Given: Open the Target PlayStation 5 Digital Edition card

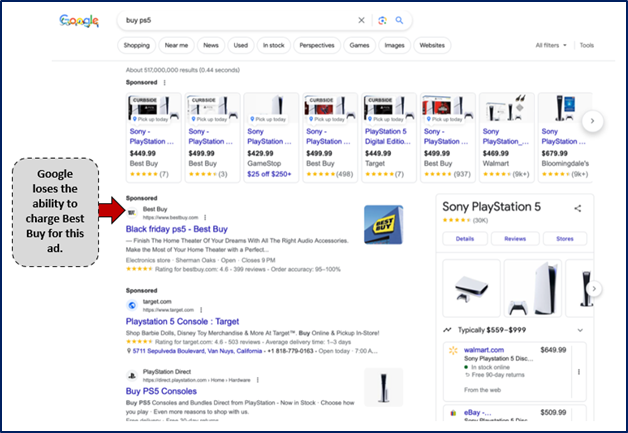Looking at the screenshot, I should click(x=389, y=137).
